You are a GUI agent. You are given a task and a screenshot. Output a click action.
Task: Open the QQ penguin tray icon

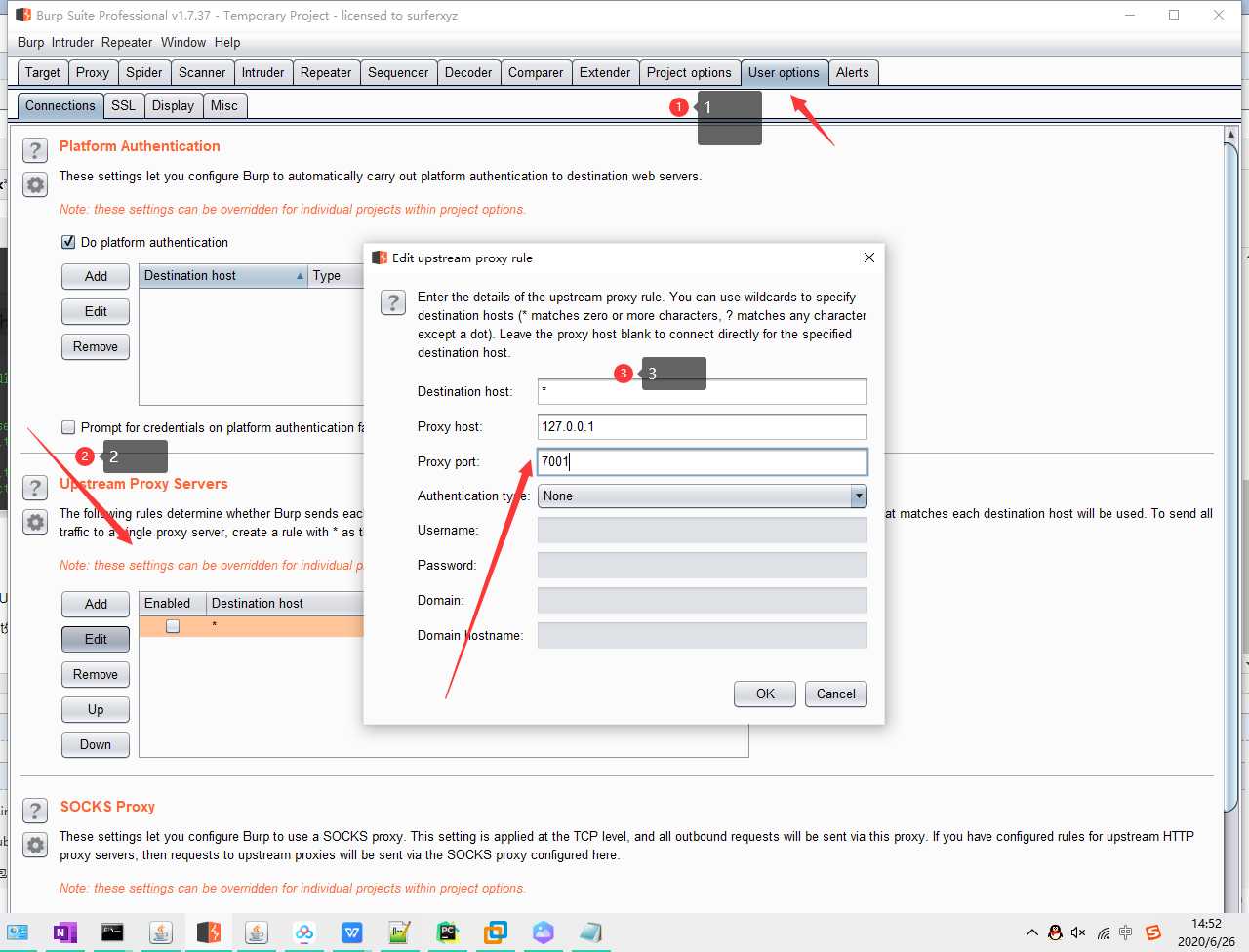[x=1055, y=932]
